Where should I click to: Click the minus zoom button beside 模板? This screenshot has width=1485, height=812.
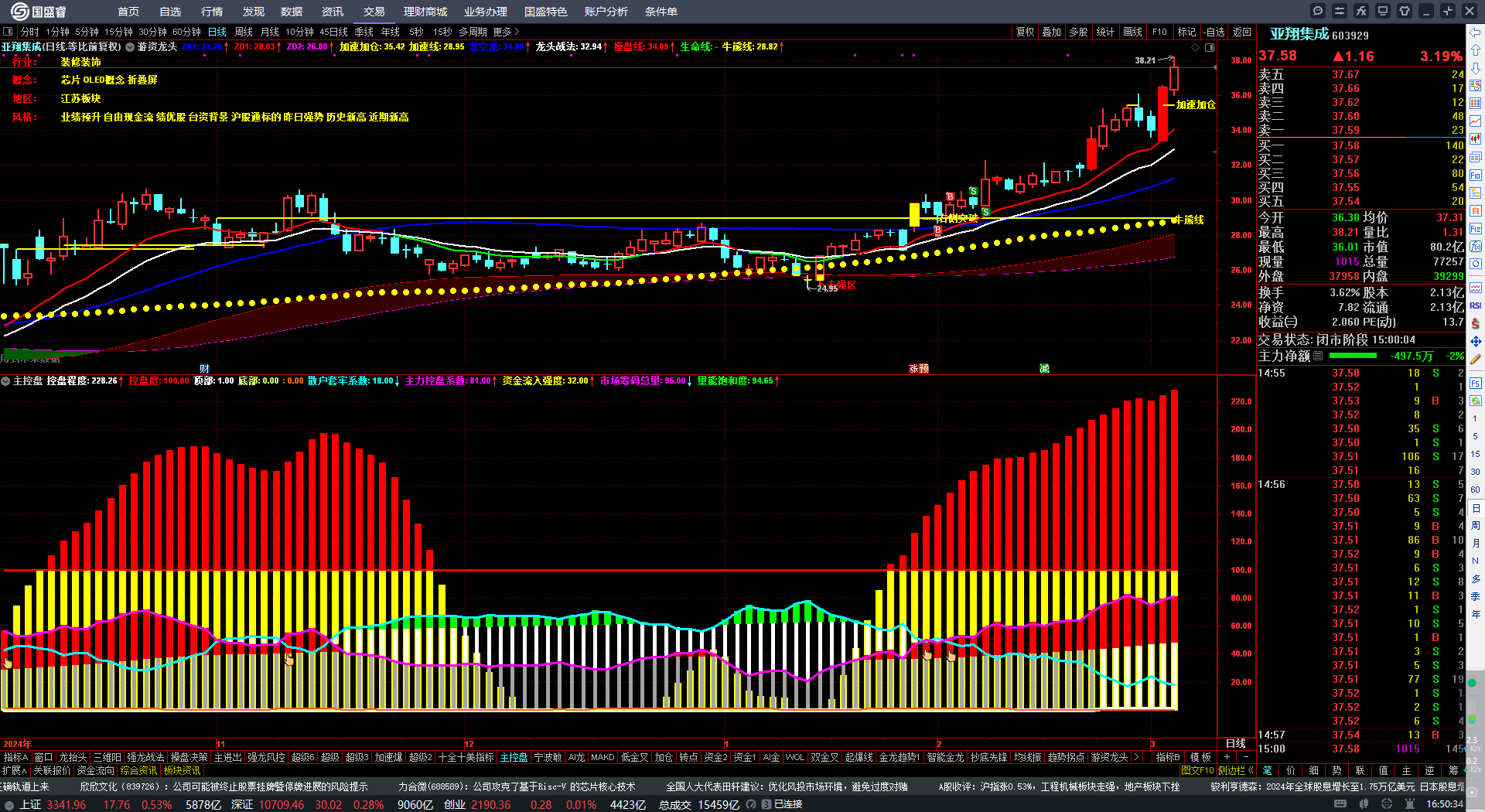point(1244,757)
